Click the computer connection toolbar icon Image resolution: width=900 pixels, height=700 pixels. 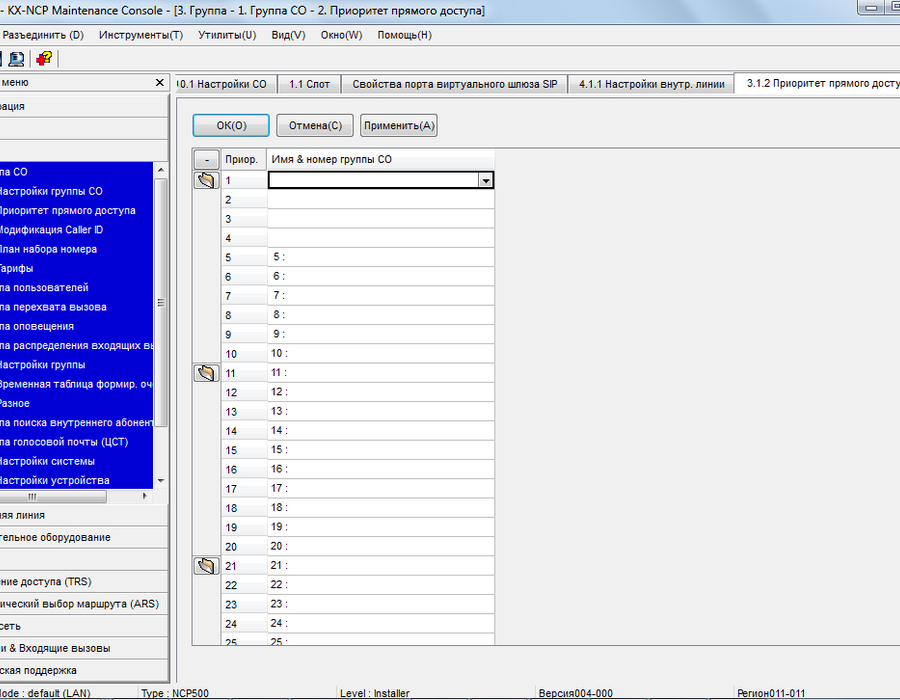click(x=16, y=59)
